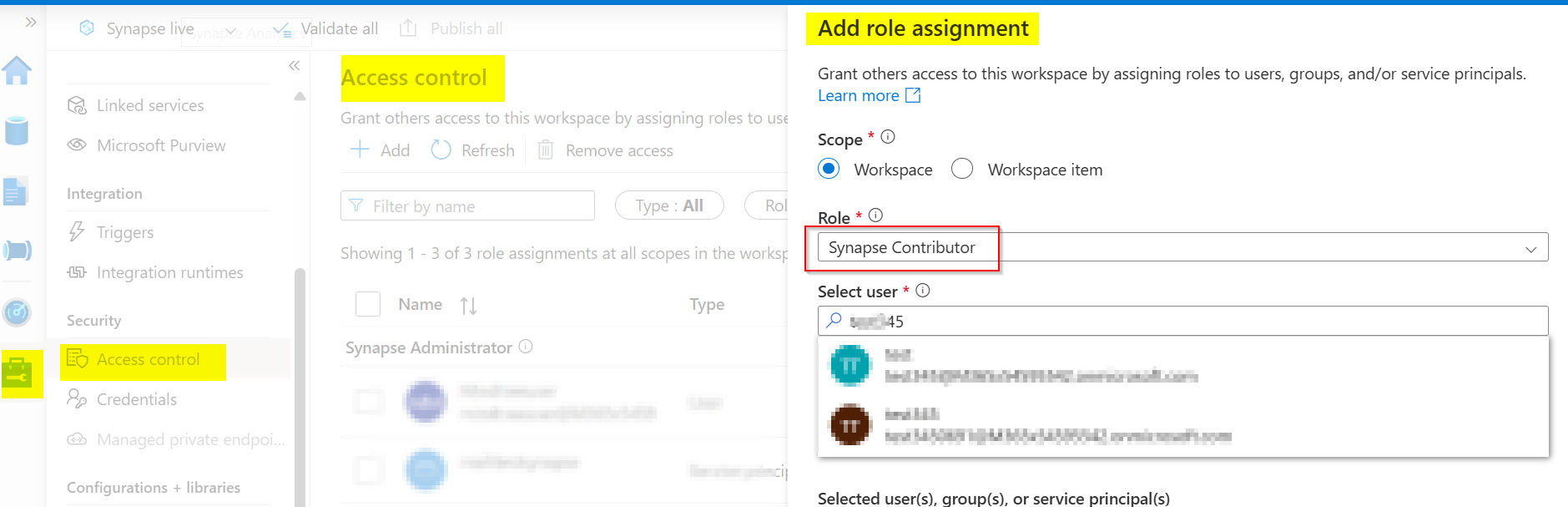Open Microsoft Purview in the menu
This screenshot has width=1568, height=507.
point(161,145)
